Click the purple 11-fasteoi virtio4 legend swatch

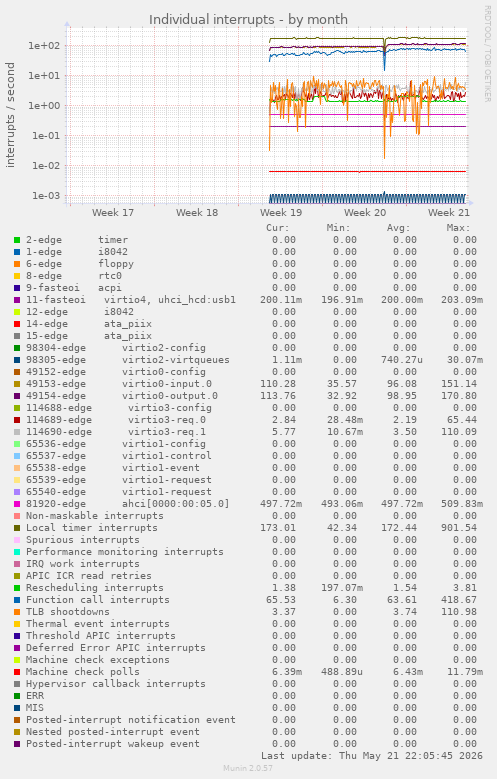point(17,300)
